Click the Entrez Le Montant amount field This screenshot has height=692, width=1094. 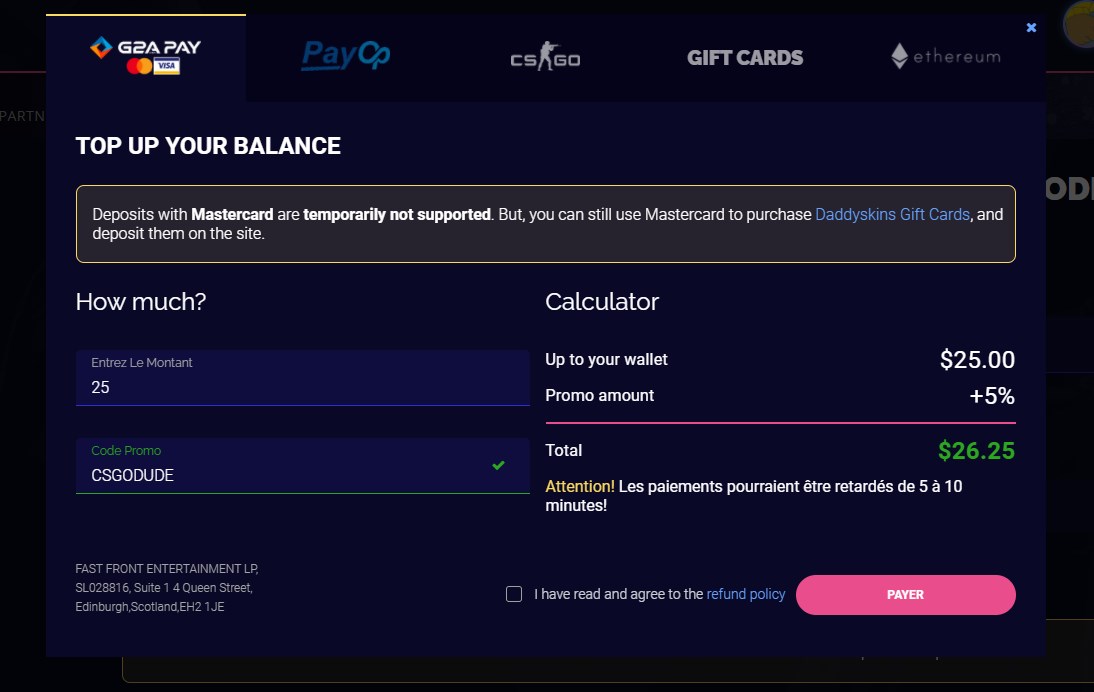(x=302, y=386)
